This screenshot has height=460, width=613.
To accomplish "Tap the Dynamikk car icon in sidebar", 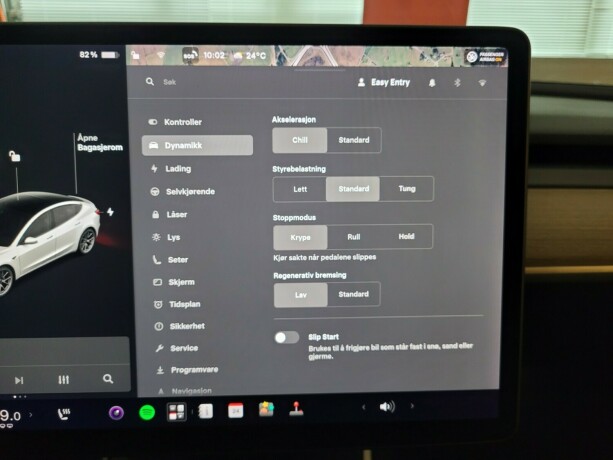I will (154, 145).
